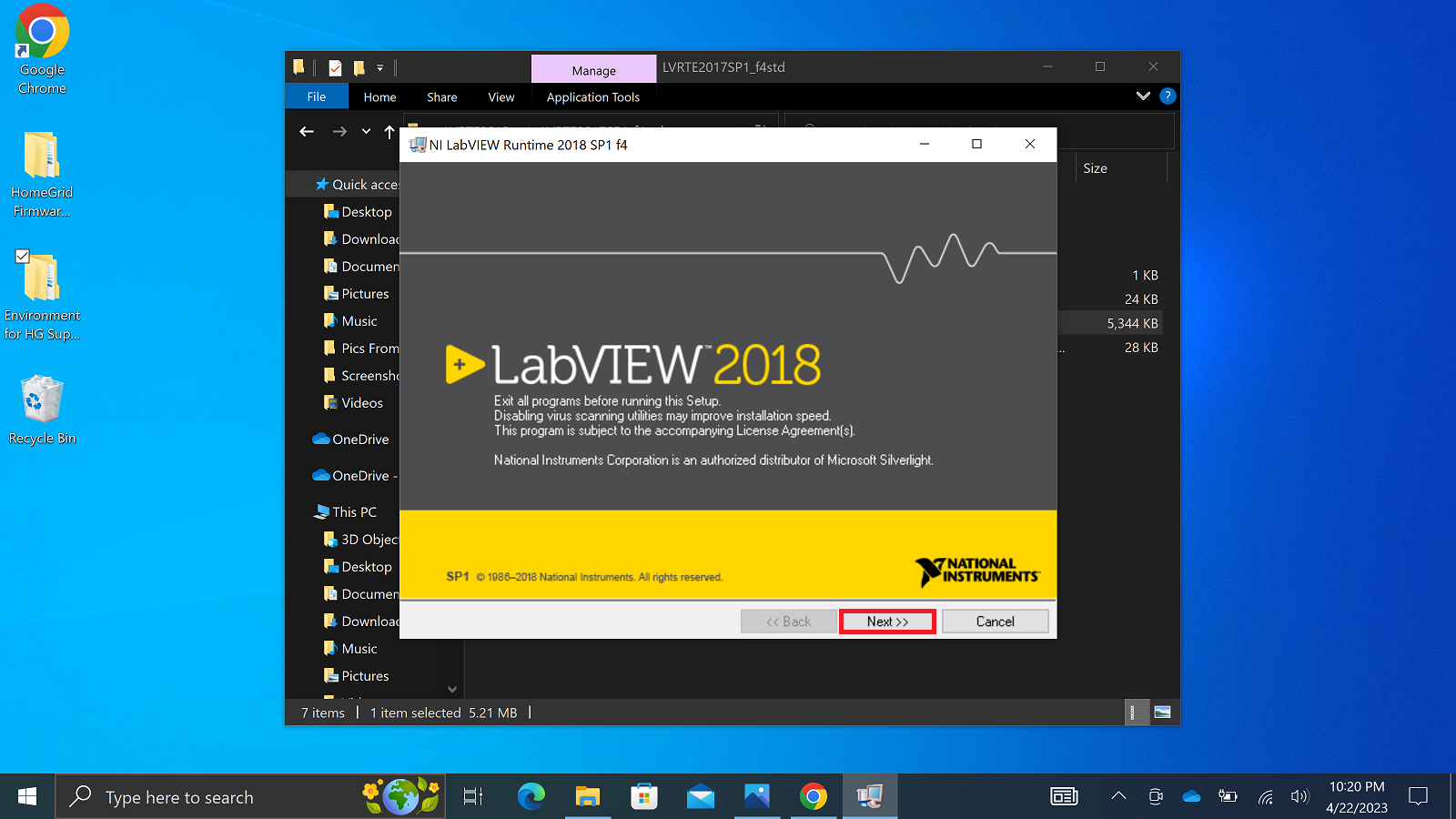The image size is (1456, 819).
Task: Select HomeGrid Firmware folder on desktop
Action: (42, 175)
